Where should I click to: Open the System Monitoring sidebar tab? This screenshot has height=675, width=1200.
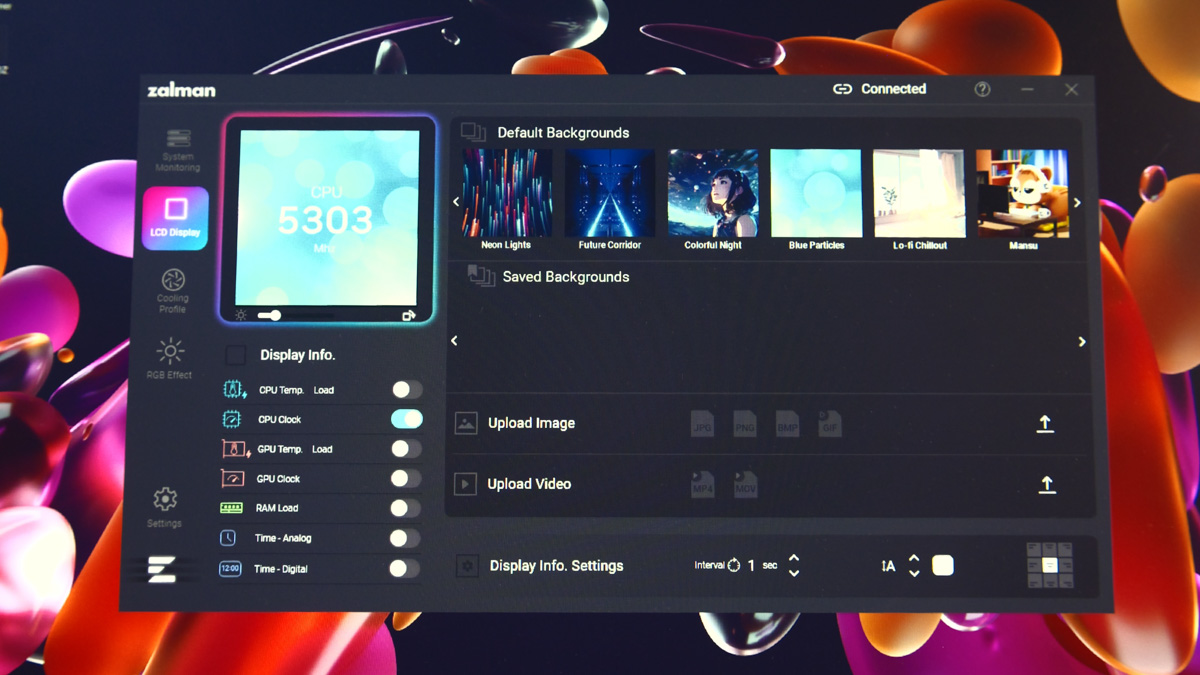(x=177, y=151)
